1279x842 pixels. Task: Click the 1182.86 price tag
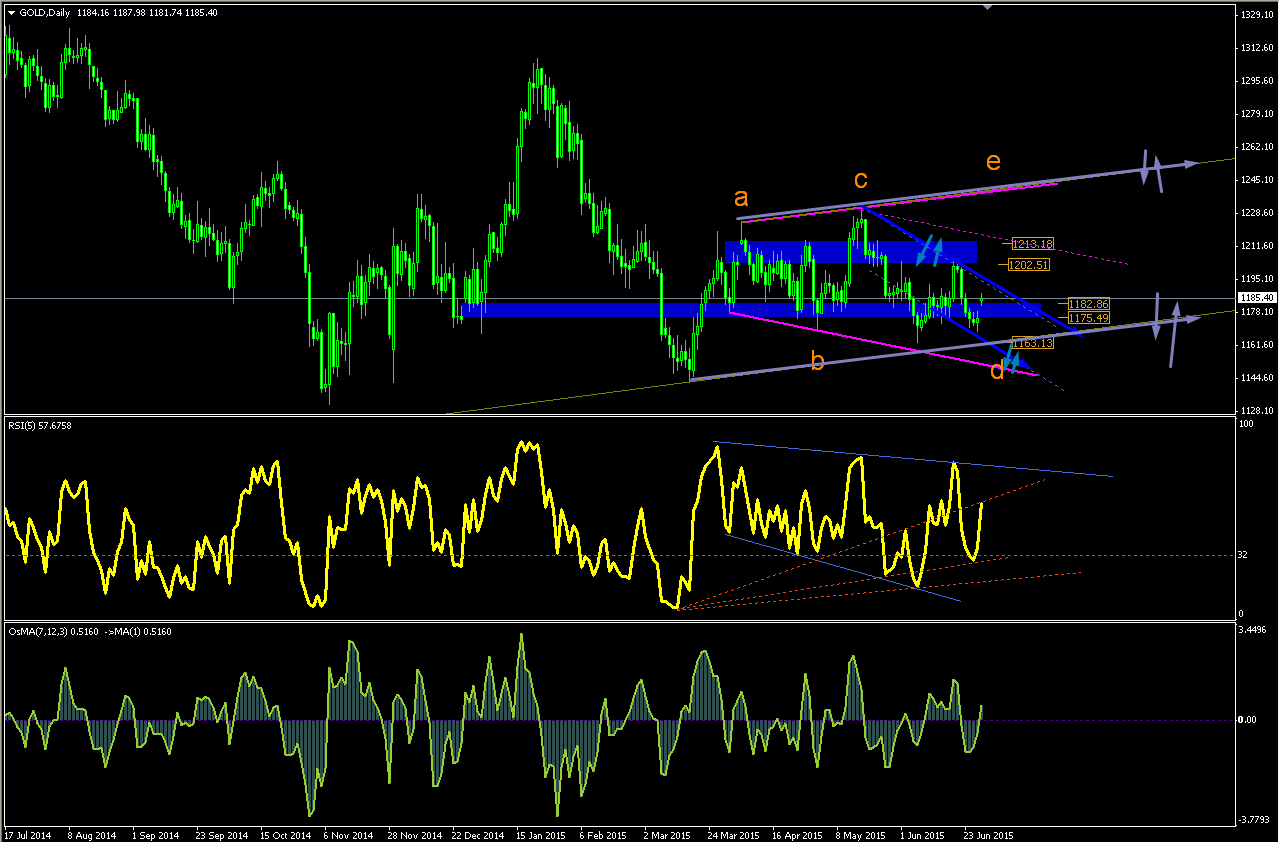[x=1087, y=303]
